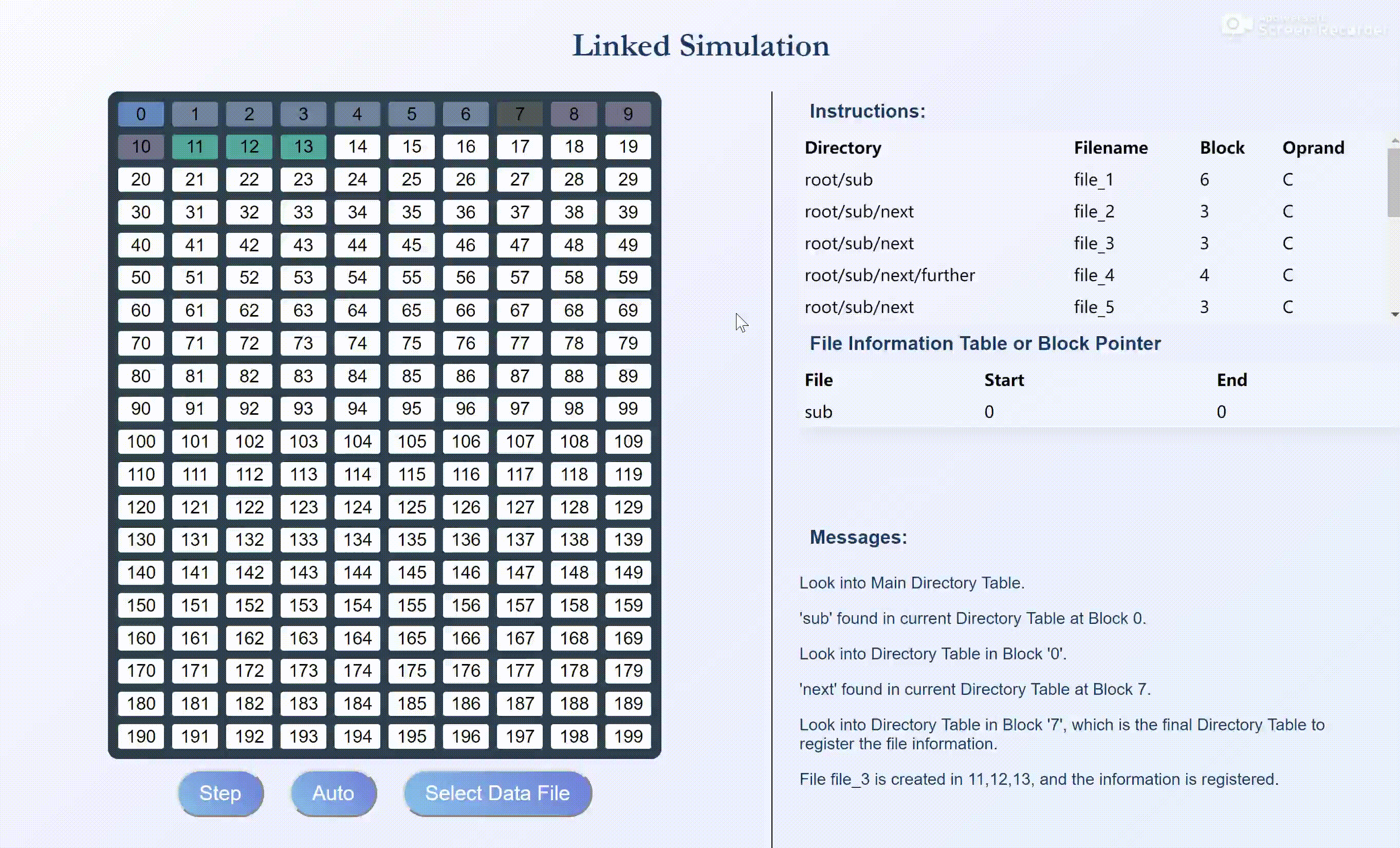Click instructions scrollbar up arrow
The image size is (1400, 848).
click(x=1394, y=140)
